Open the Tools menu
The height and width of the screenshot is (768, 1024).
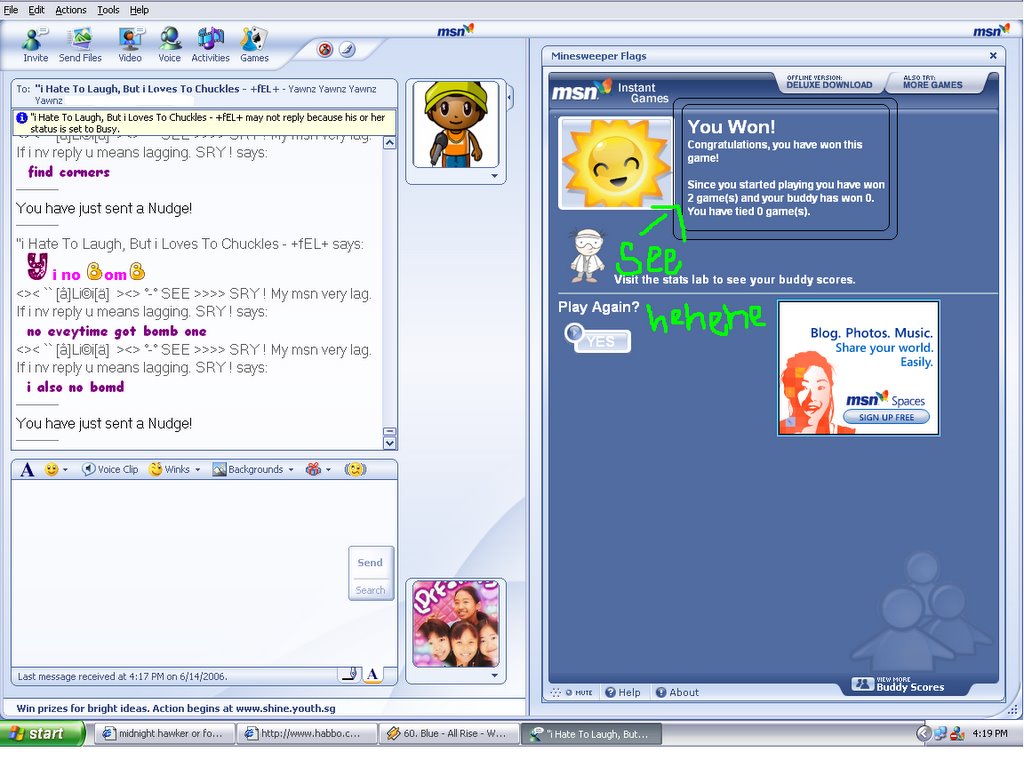tap(108, 10)
